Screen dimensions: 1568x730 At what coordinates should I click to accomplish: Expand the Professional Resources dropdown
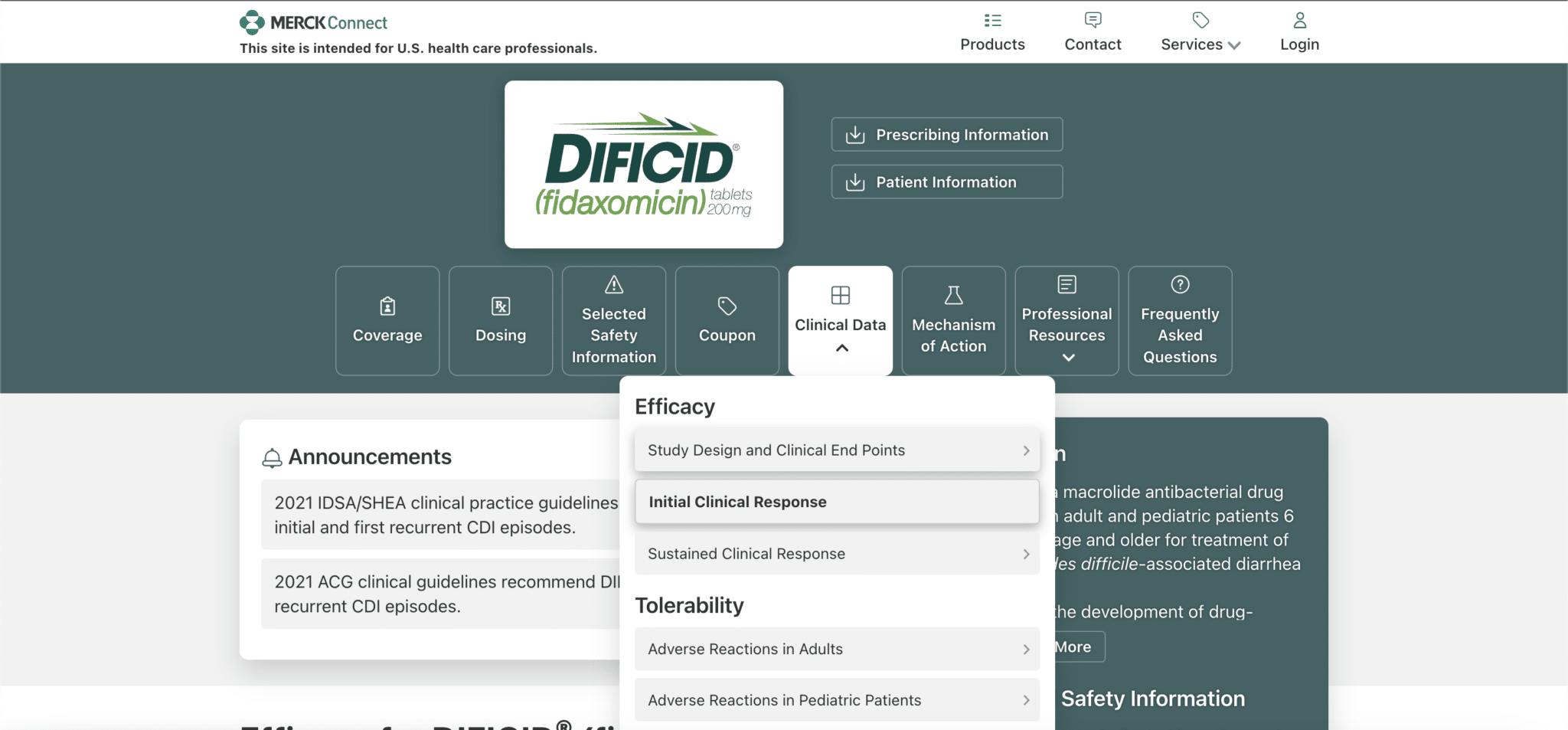click(x=1067, y=356)
